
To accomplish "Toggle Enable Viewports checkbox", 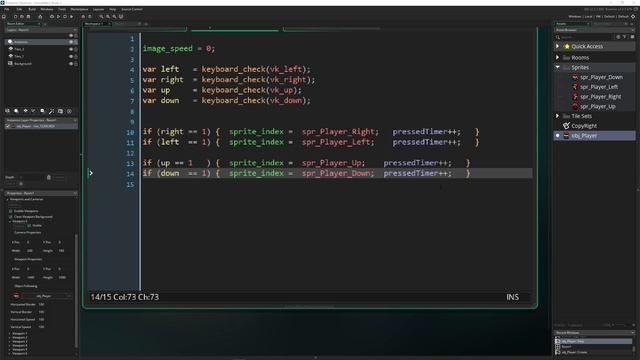I will 11,211.
